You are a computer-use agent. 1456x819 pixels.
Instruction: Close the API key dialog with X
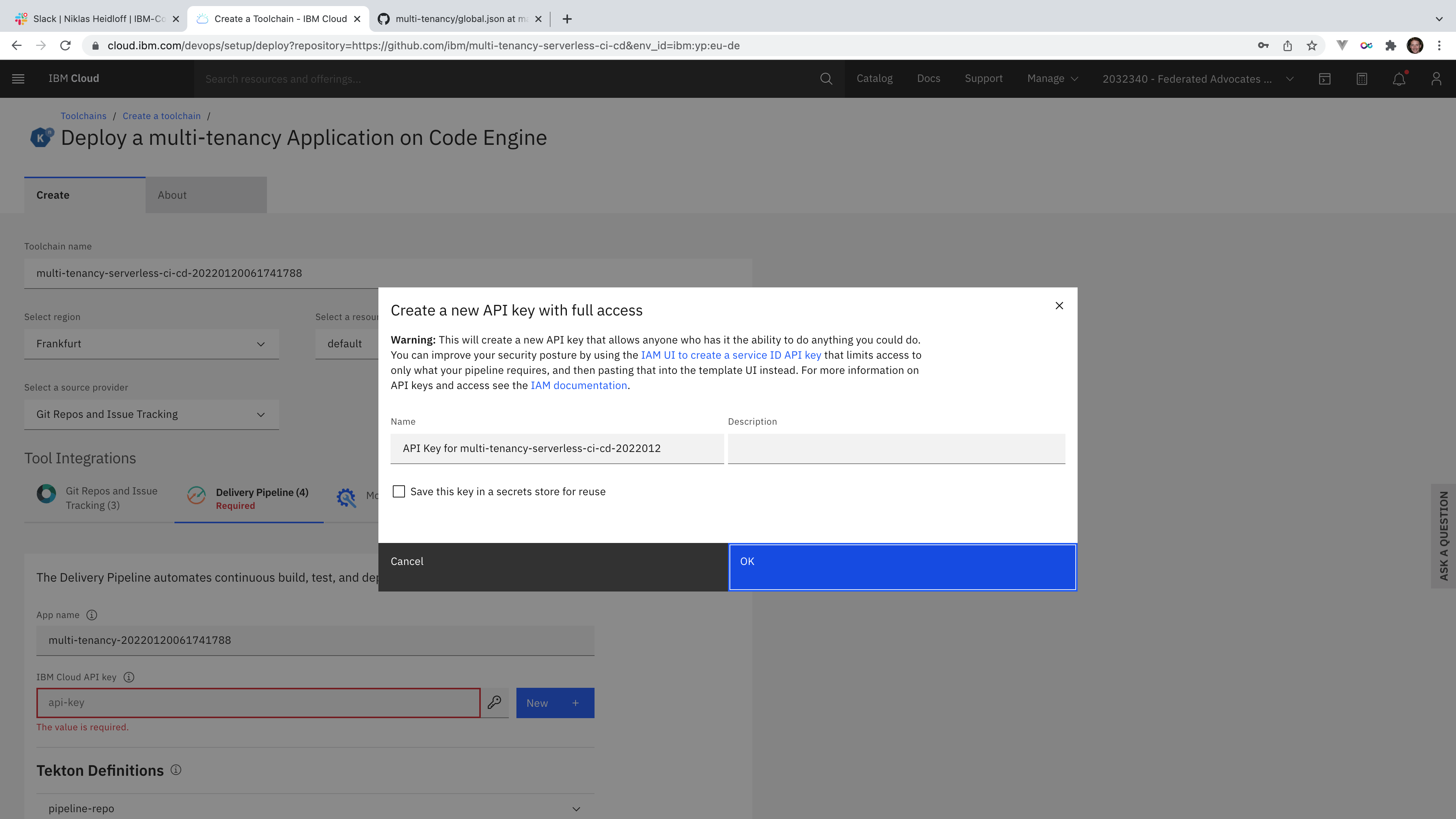1059,306
